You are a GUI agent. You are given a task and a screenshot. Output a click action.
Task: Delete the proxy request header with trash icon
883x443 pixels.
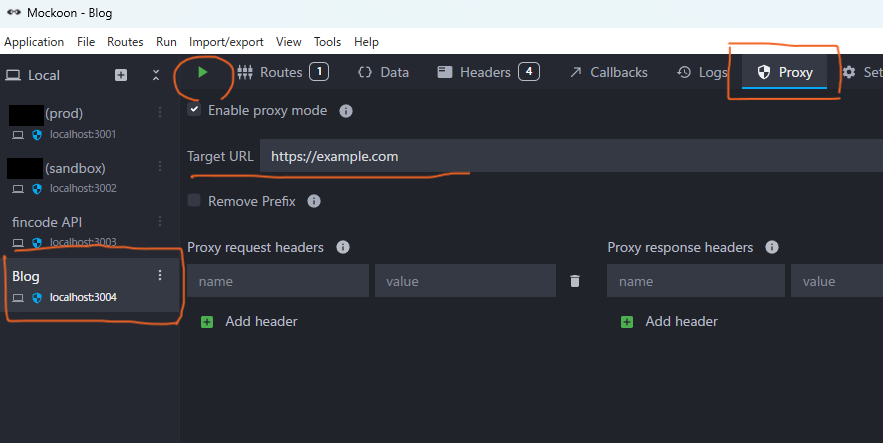(x=574, y=281)
